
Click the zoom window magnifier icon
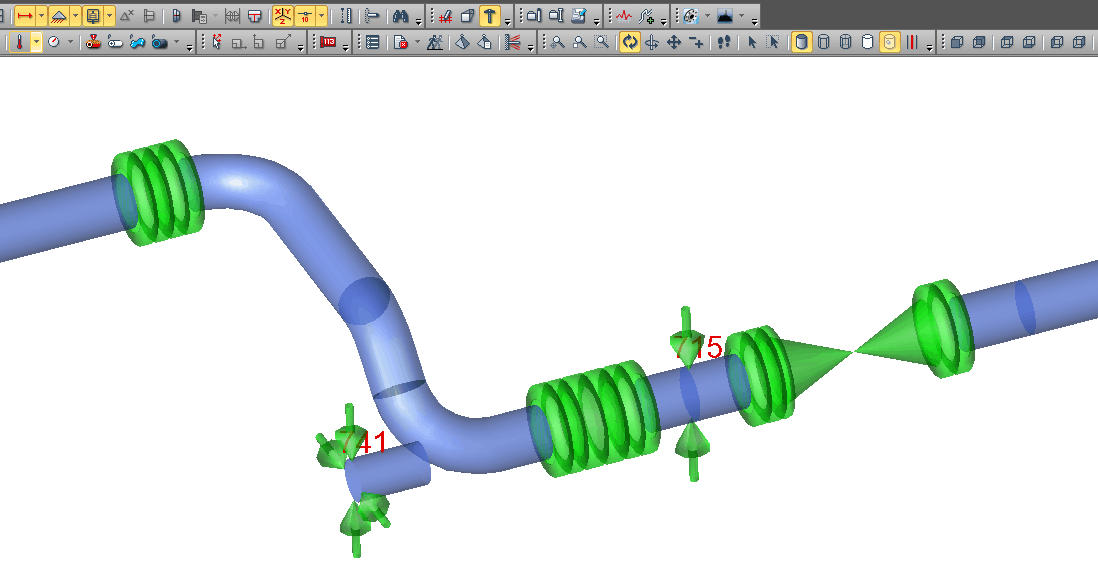pos(601,42)
